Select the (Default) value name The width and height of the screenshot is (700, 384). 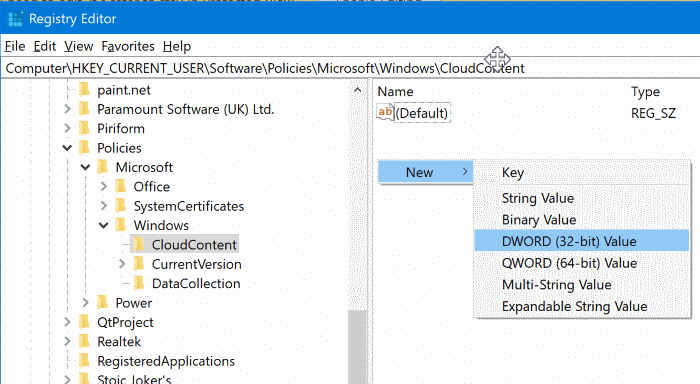coord(422,113)
